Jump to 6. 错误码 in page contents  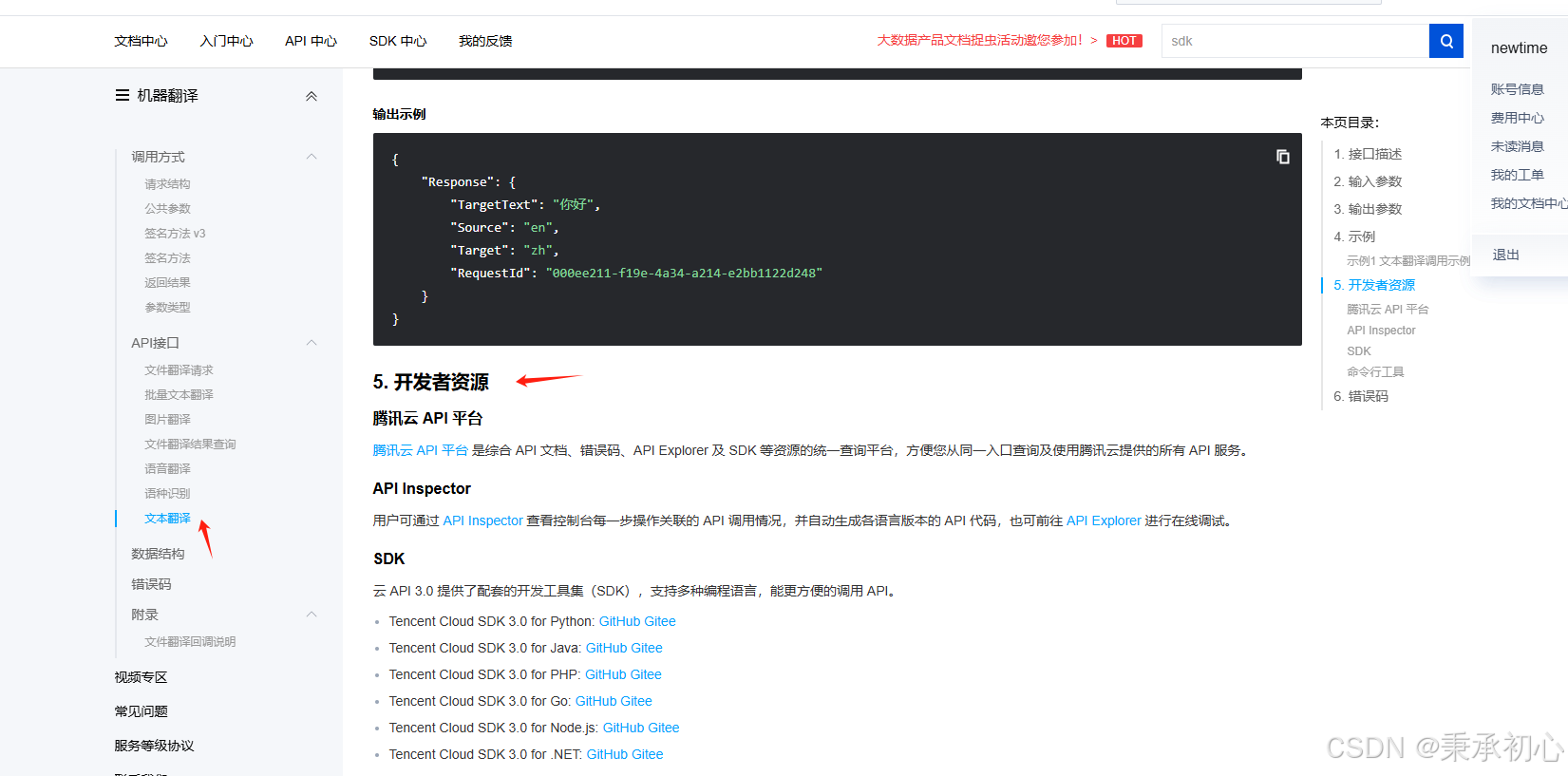[x=1361, y=396]
